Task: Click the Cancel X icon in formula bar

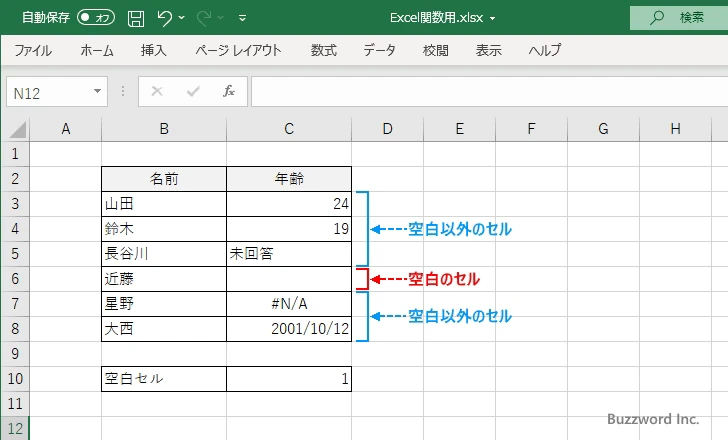Action: 157,91
